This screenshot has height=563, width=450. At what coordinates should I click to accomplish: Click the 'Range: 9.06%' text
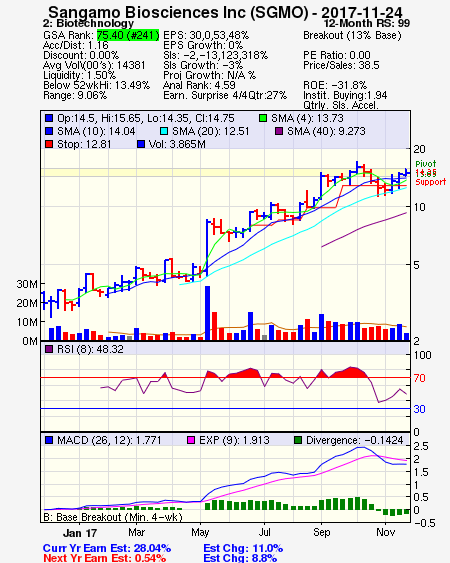(x=75, y=96)
